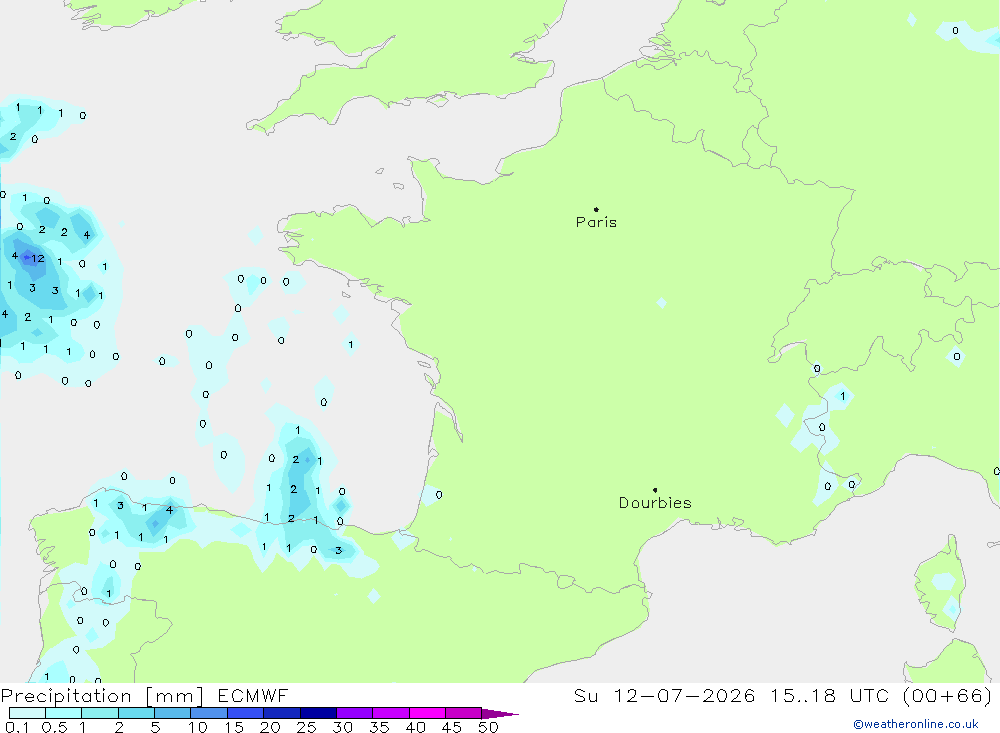The height and width of the screenshot is (733, 1000).
Task: Click the '40' legend scale label
Action: point(416,727)
